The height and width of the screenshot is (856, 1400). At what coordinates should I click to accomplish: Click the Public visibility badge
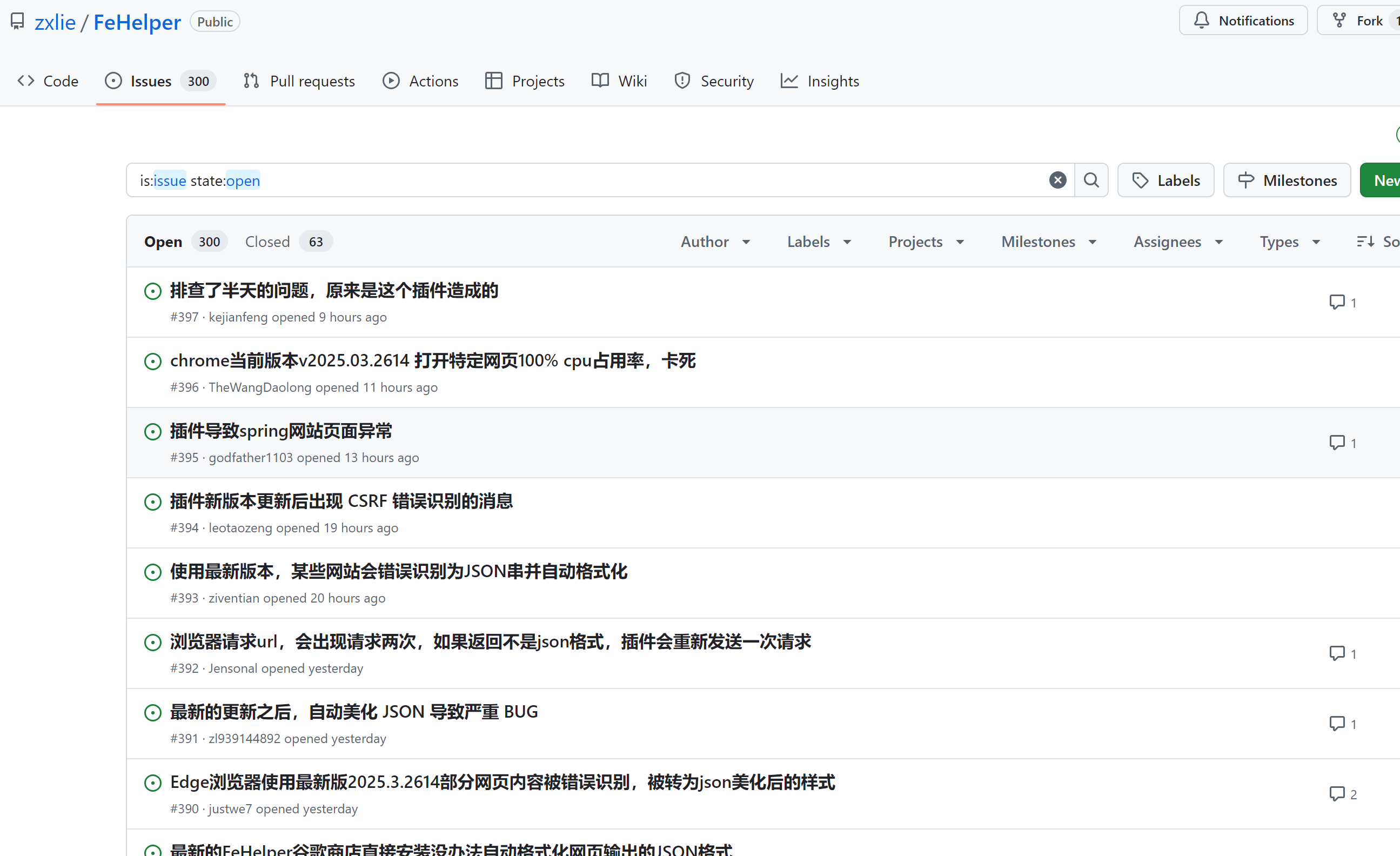point(215,22)
